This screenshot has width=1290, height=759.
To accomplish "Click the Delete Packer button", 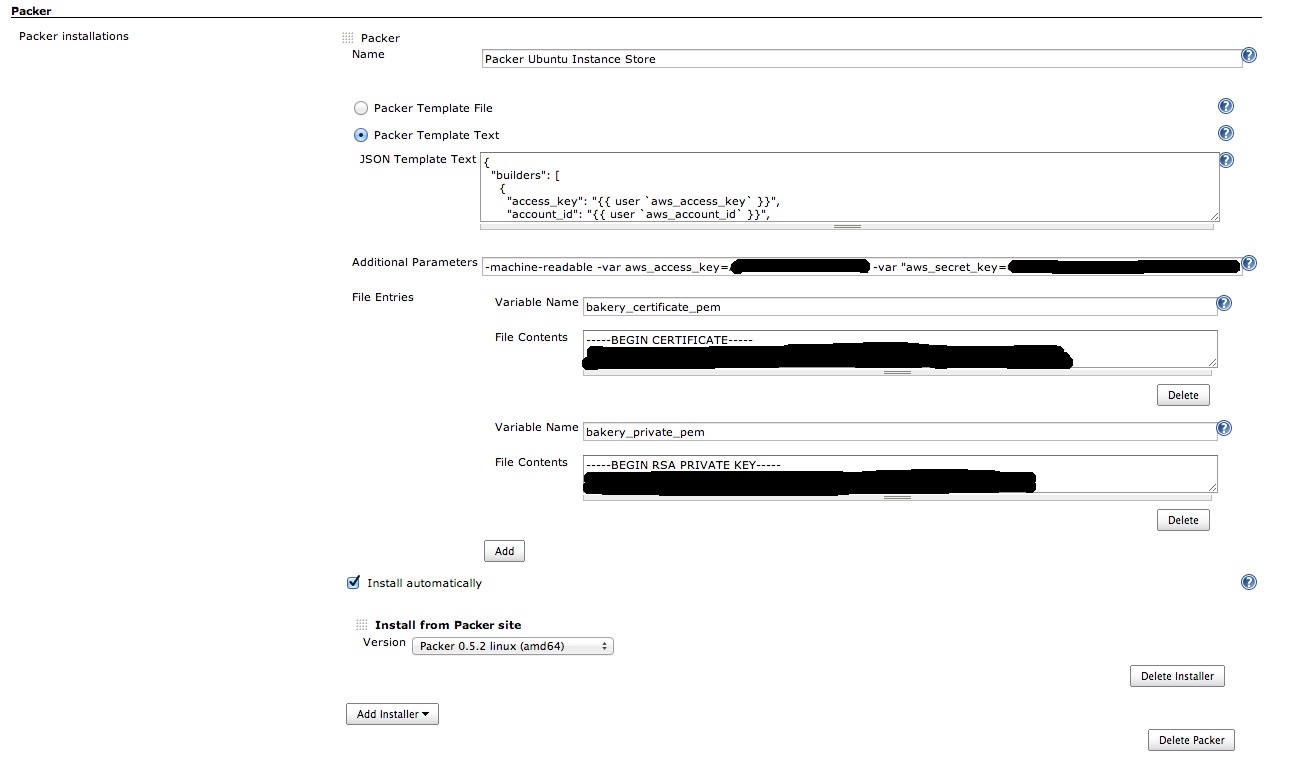I will (x=1191, y=739).
